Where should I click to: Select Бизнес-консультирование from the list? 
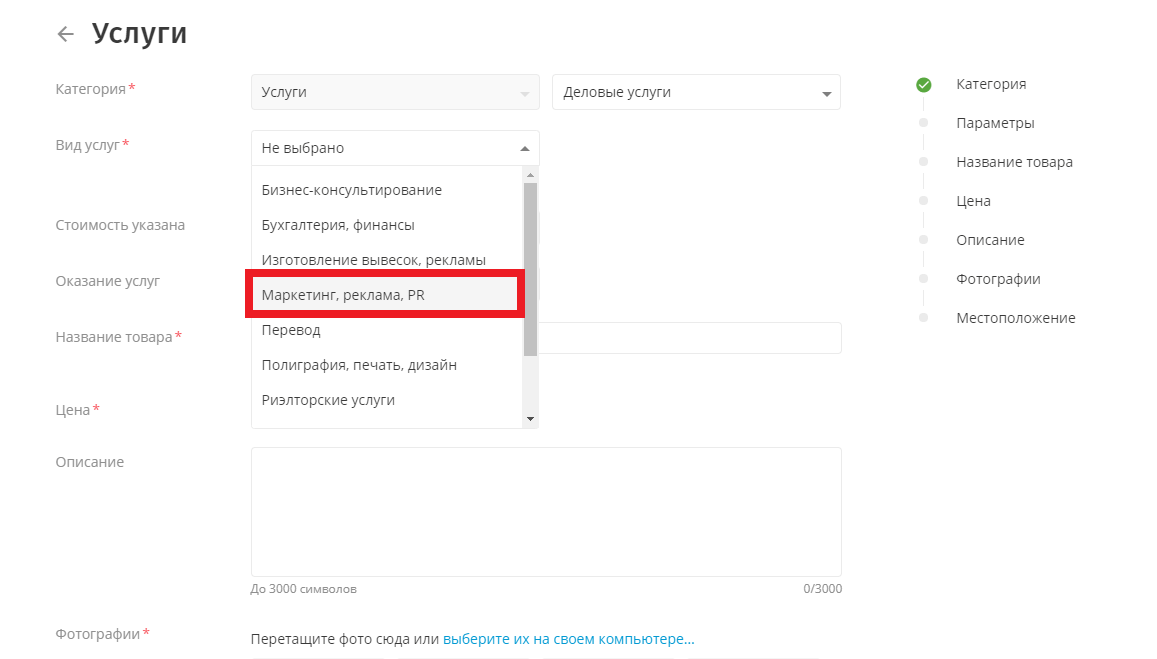[x=351, y=190]
